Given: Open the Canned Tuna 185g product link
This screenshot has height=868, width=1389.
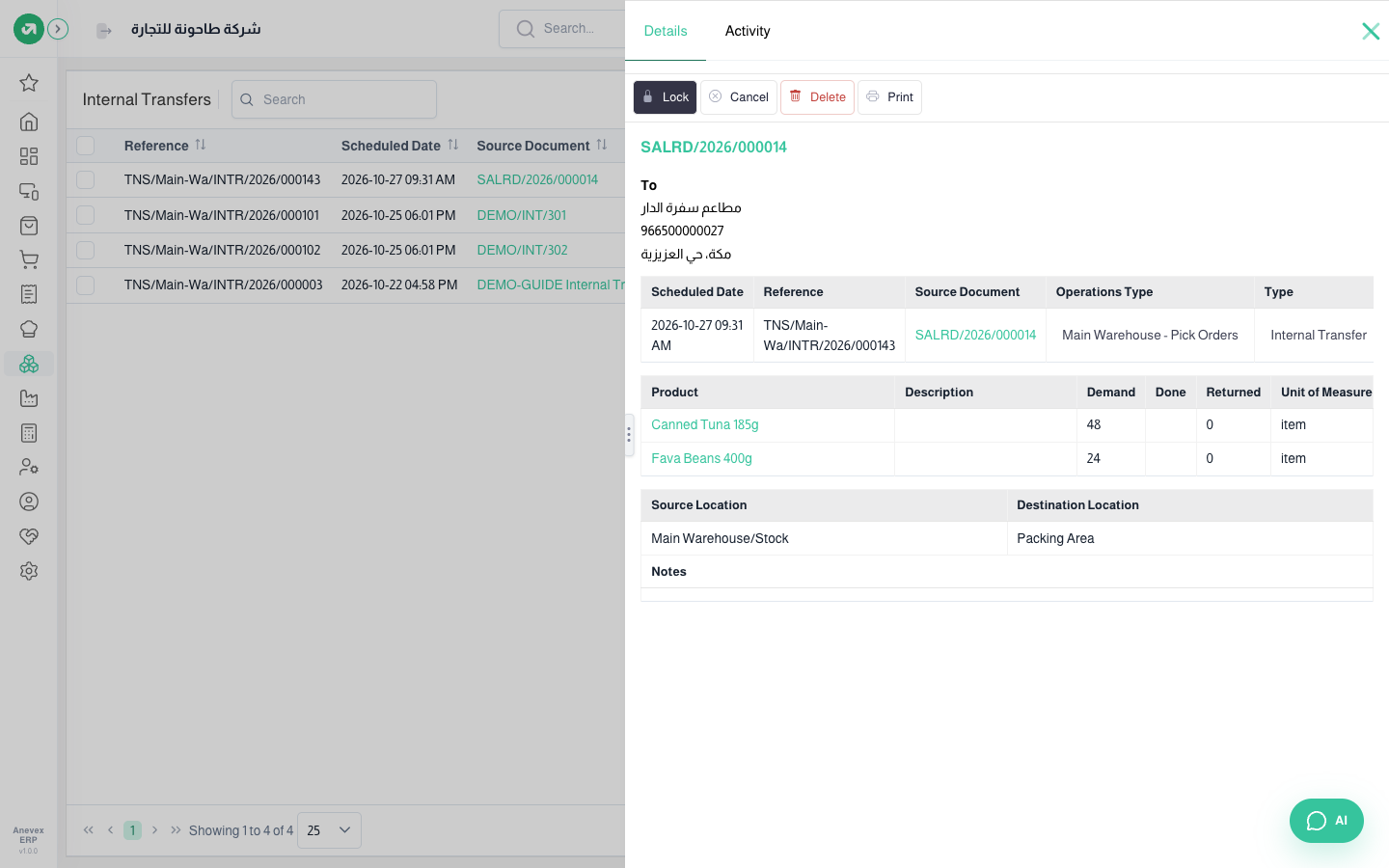Looking at the screenshot, I should [705, 424].
